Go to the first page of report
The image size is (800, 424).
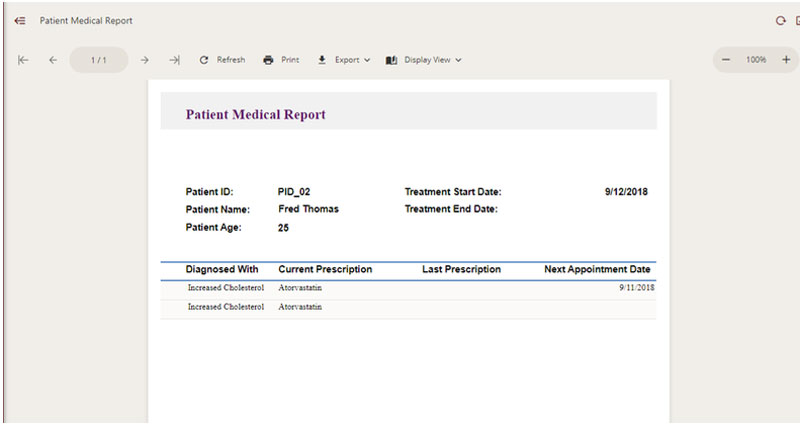click(x=23, y=60)
